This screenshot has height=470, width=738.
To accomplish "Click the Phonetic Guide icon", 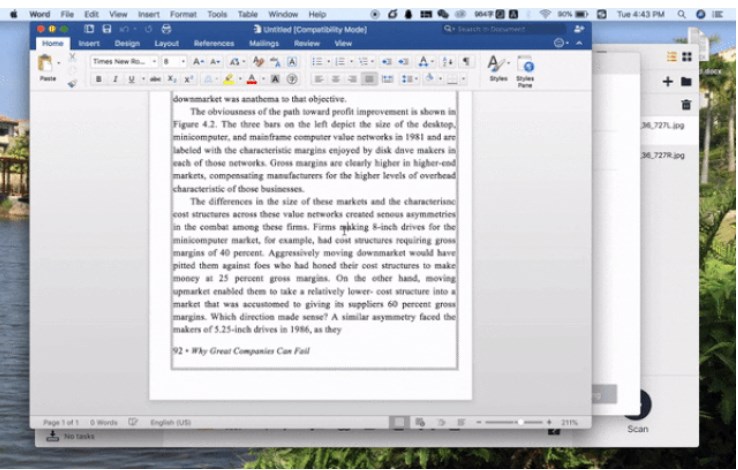I will (275, 62).
